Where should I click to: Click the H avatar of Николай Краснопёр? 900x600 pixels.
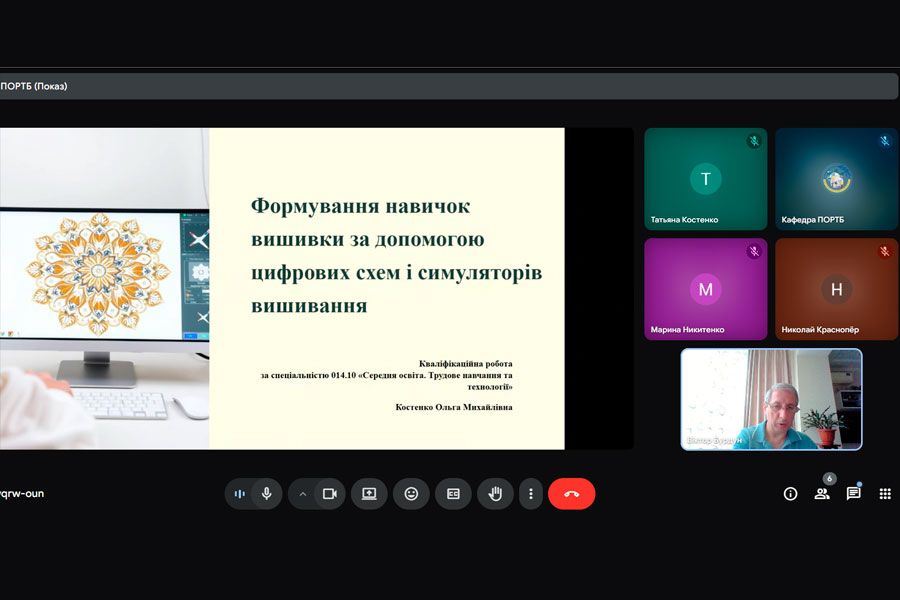coord(836,289)
